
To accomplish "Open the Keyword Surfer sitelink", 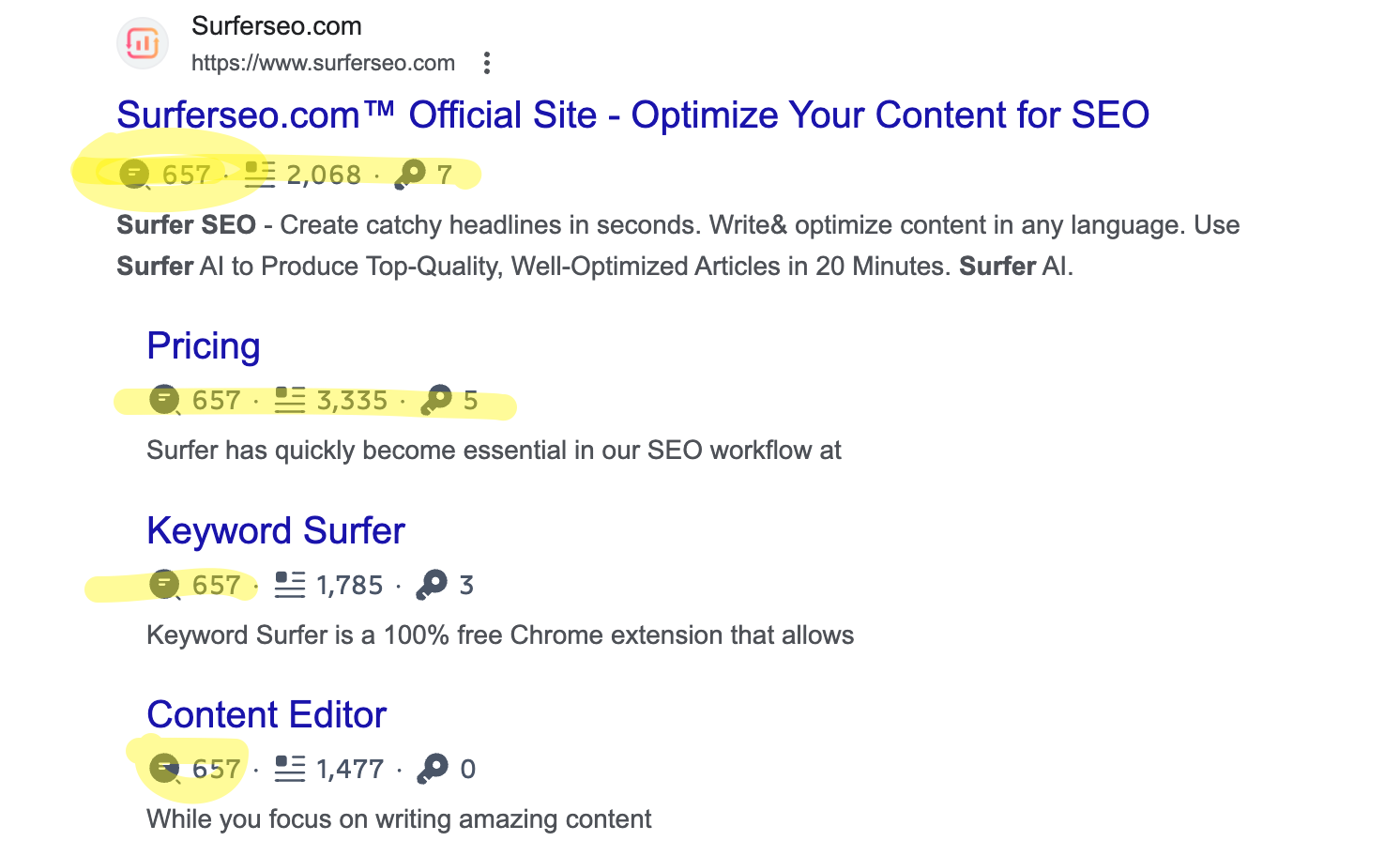I will (x=276, y=531).
